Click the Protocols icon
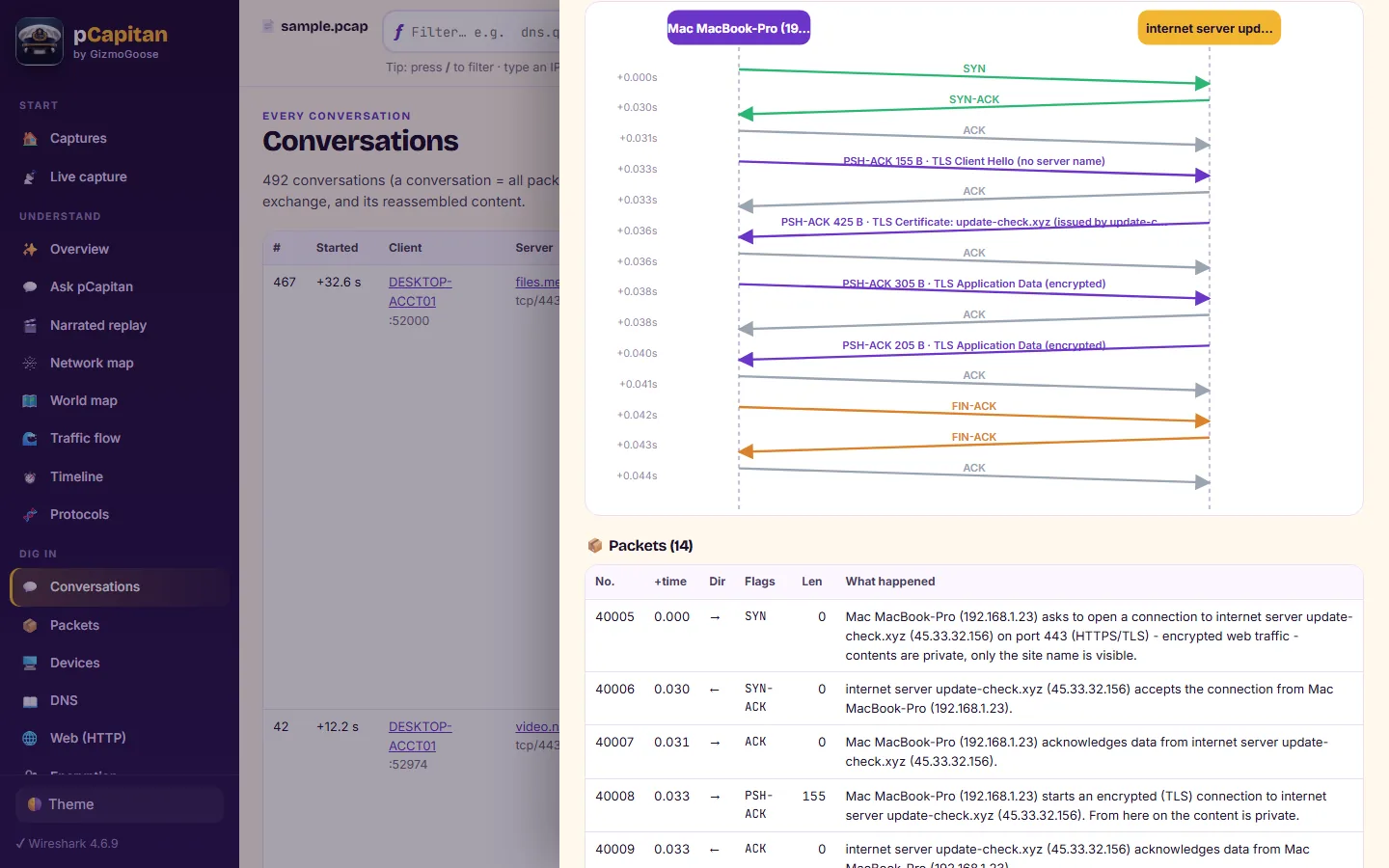 pos(30,515)
